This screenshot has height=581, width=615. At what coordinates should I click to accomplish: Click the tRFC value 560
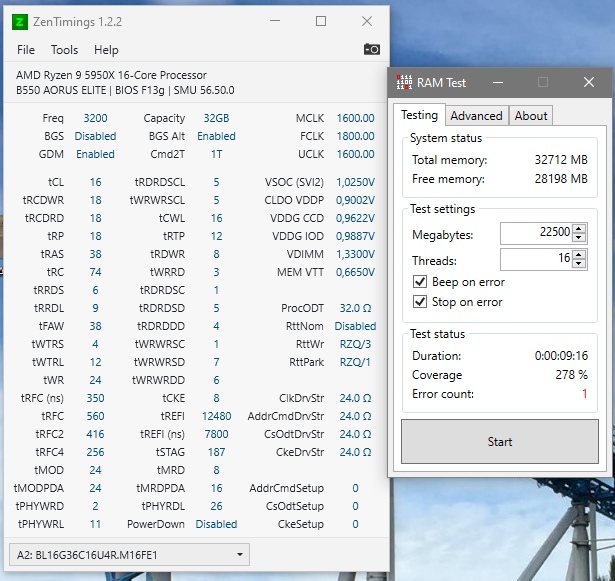tap(95, 416)
